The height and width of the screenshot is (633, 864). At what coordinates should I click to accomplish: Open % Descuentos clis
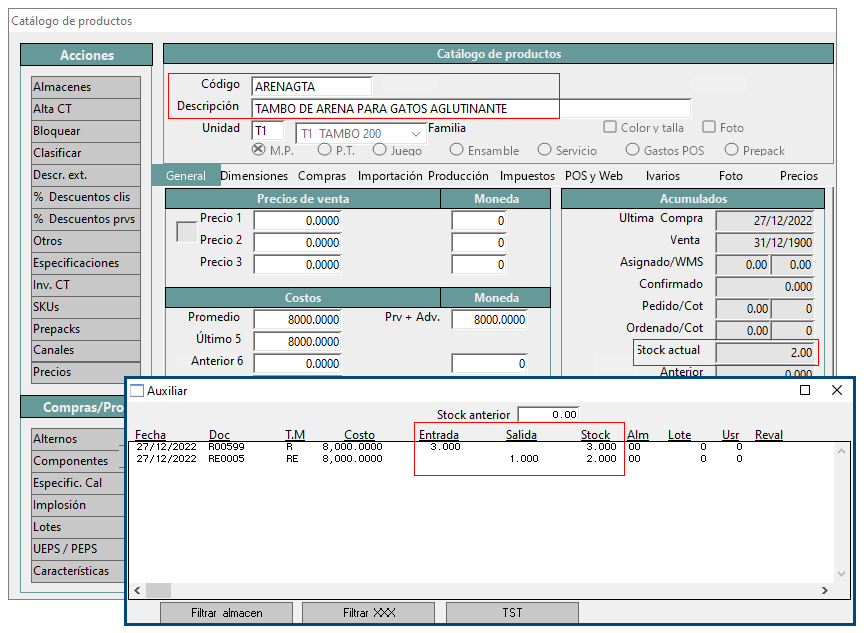pyautogui.click(x=86, y=197)
